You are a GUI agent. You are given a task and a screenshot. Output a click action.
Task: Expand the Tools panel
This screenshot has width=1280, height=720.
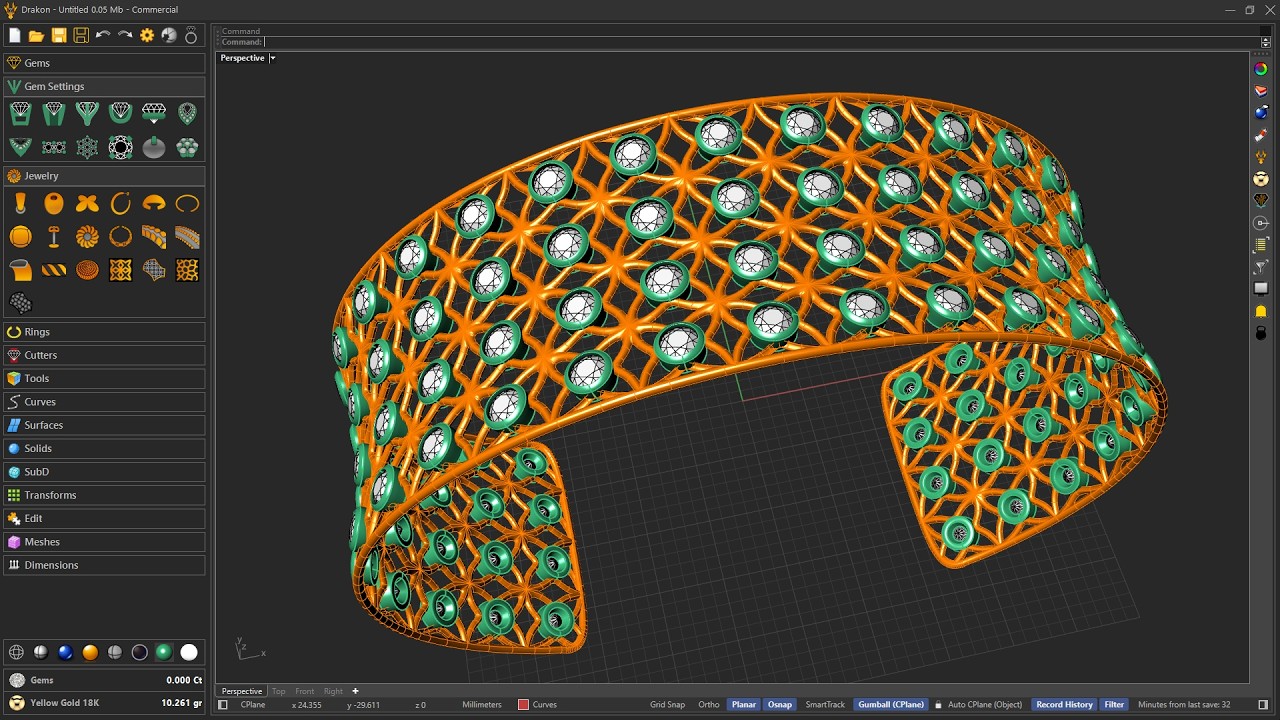click(x=104, y=378)
